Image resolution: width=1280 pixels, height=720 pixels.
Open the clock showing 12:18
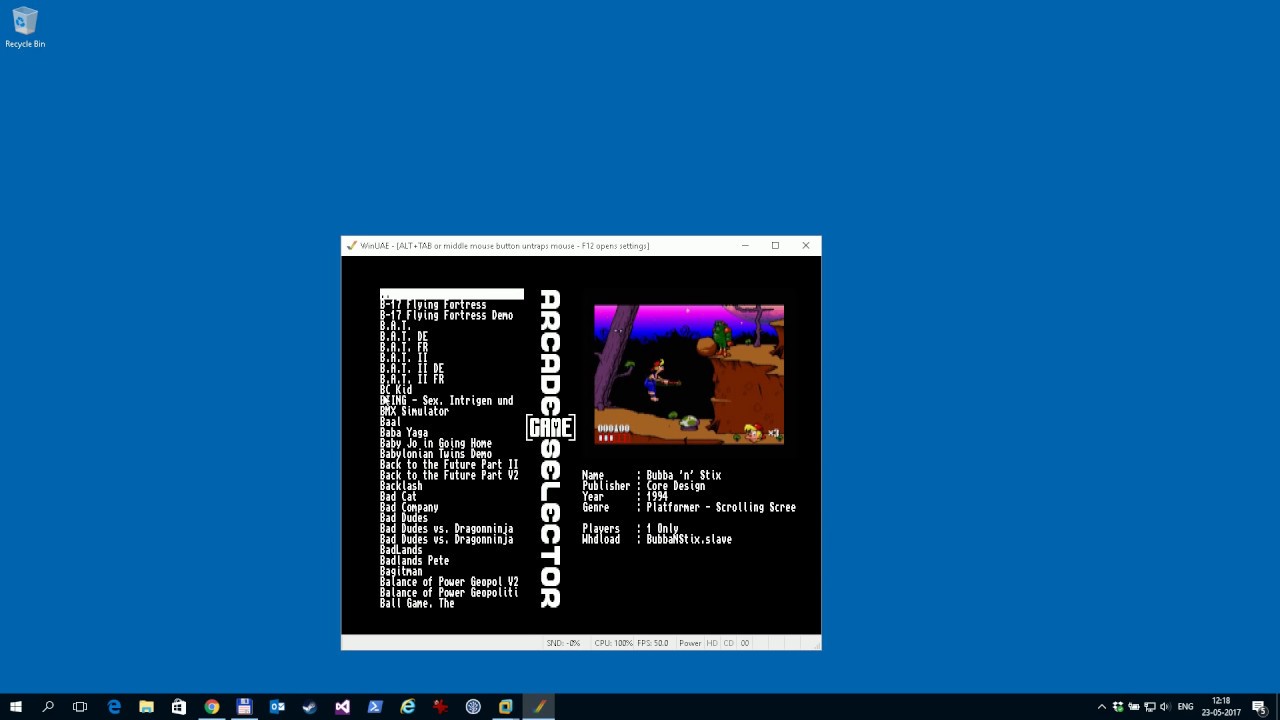coord(1221,707)
